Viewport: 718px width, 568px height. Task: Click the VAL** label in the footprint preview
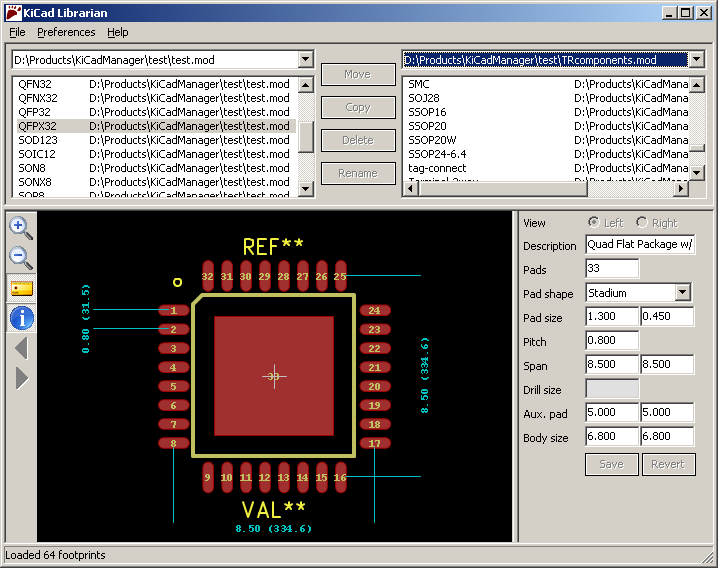(273, 510)
